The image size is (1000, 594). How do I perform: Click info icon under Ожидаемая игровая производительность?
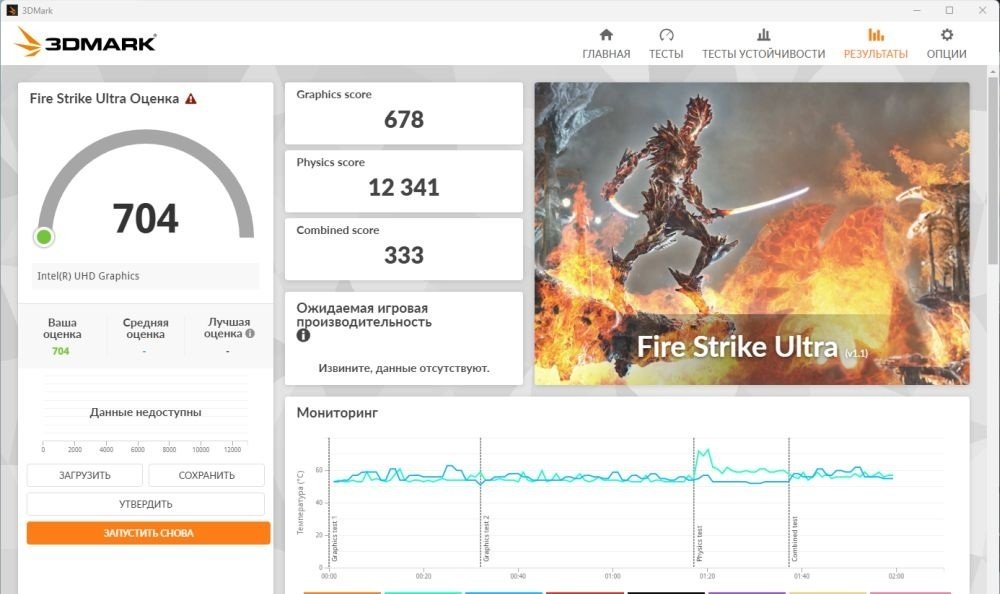[303, 336]
